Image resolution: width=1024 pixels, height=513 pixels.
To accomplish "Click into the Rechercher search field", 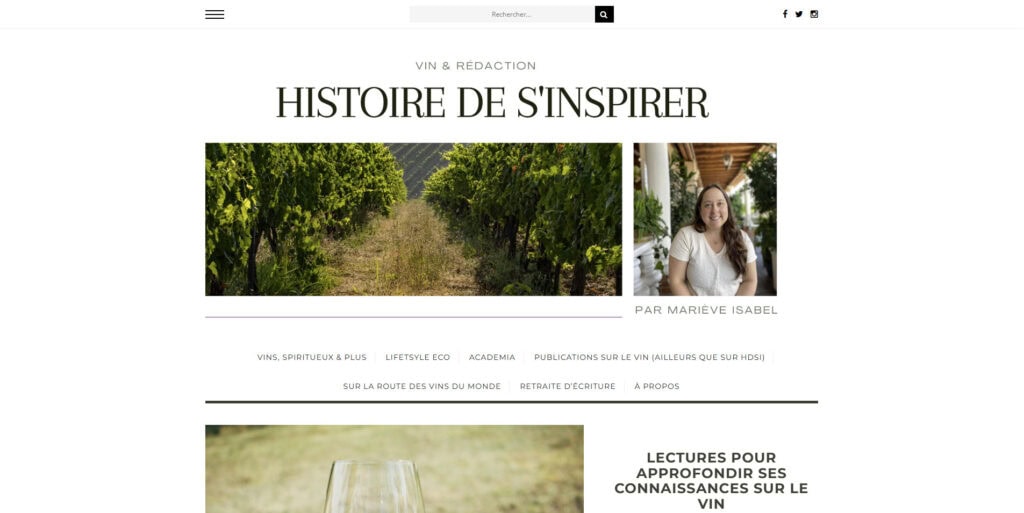I will [502, 14].
